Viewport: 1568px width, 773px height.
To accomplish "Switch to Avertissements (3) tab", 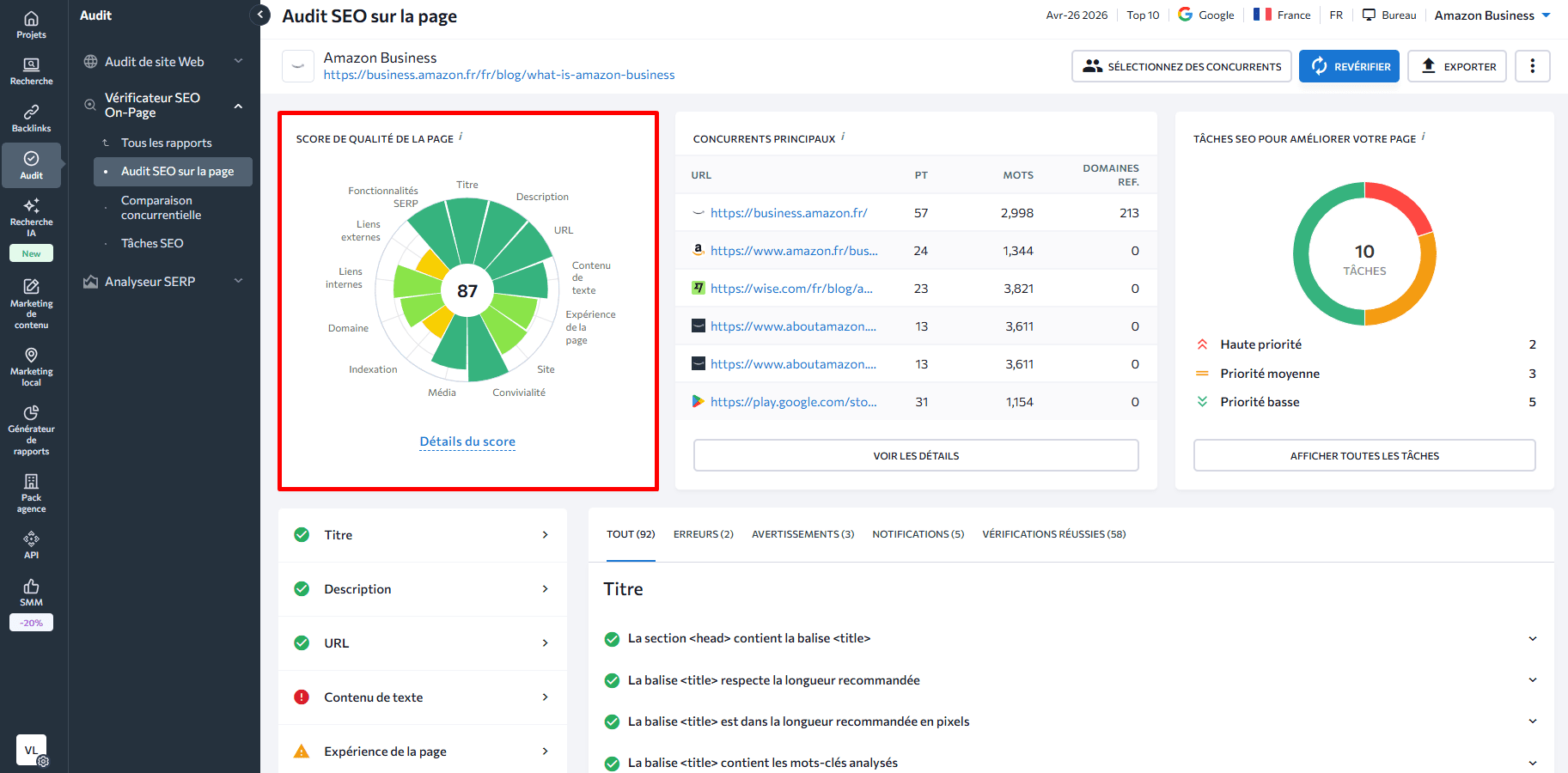I will pyautogui.click(x=802, y=534).
